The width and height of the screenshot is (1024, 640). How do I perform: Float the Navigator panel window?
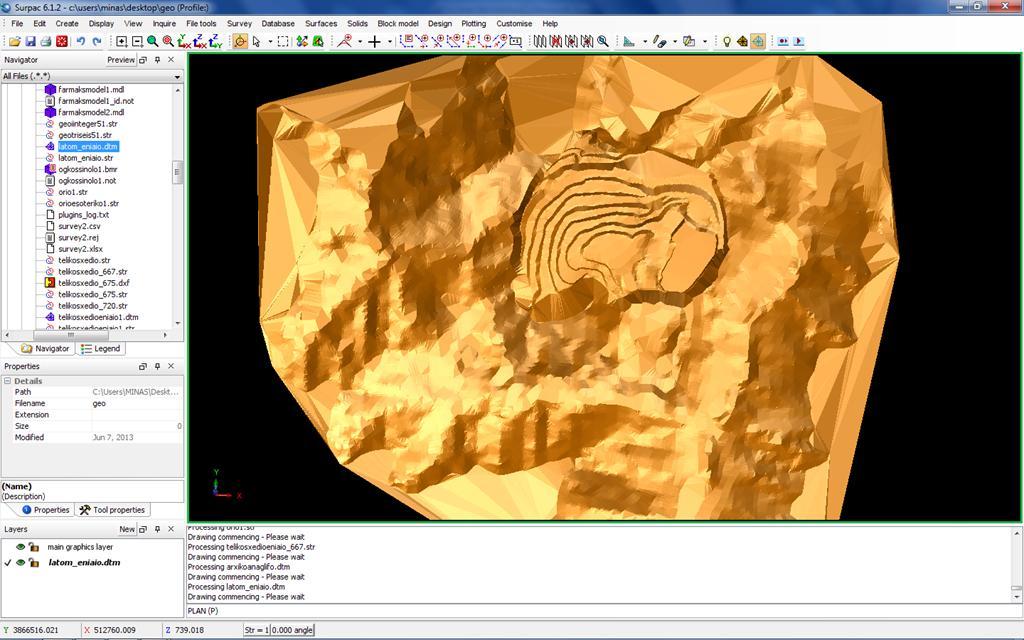click(x=143, y=59)
